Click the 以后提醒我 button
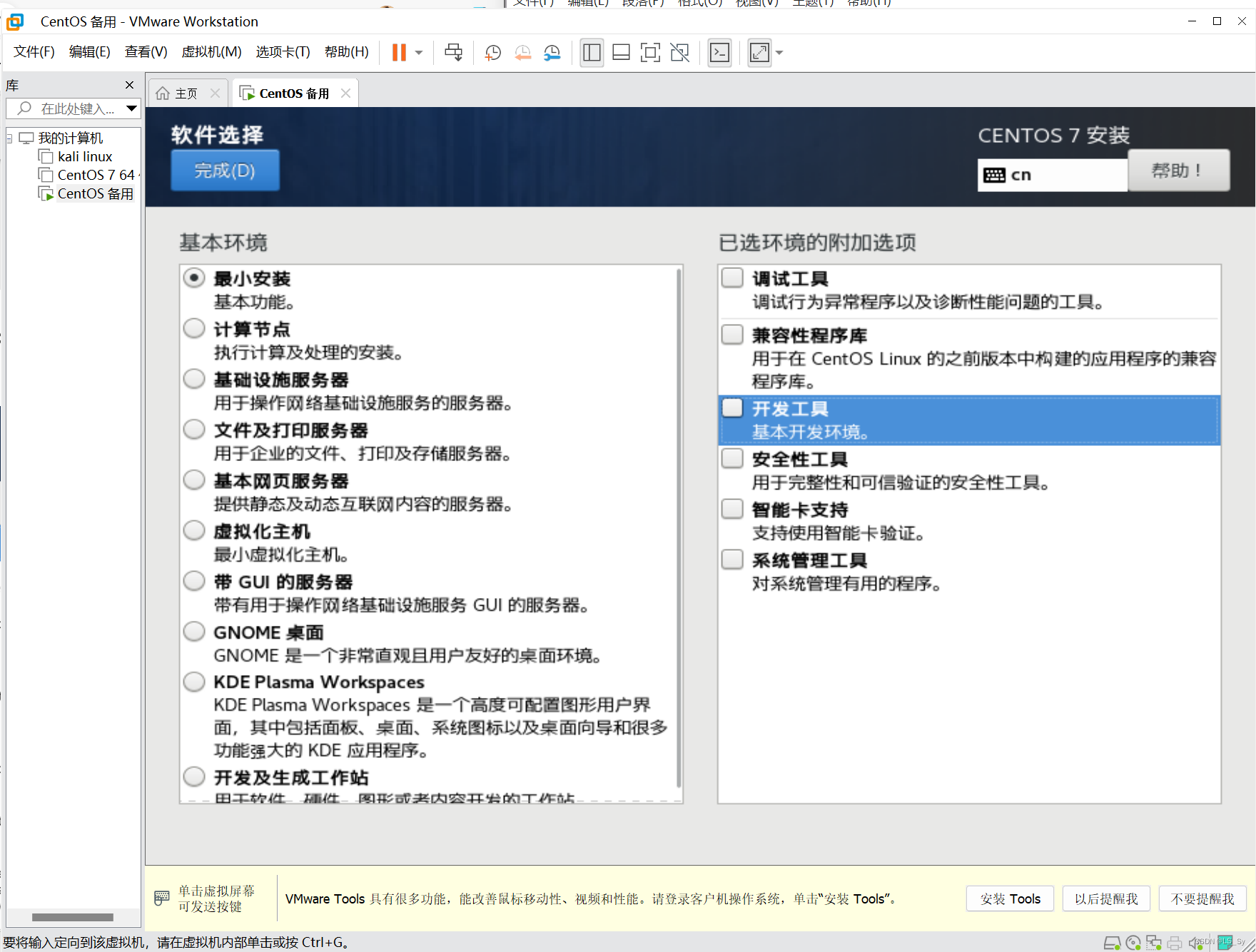 tap(1106, 898)
